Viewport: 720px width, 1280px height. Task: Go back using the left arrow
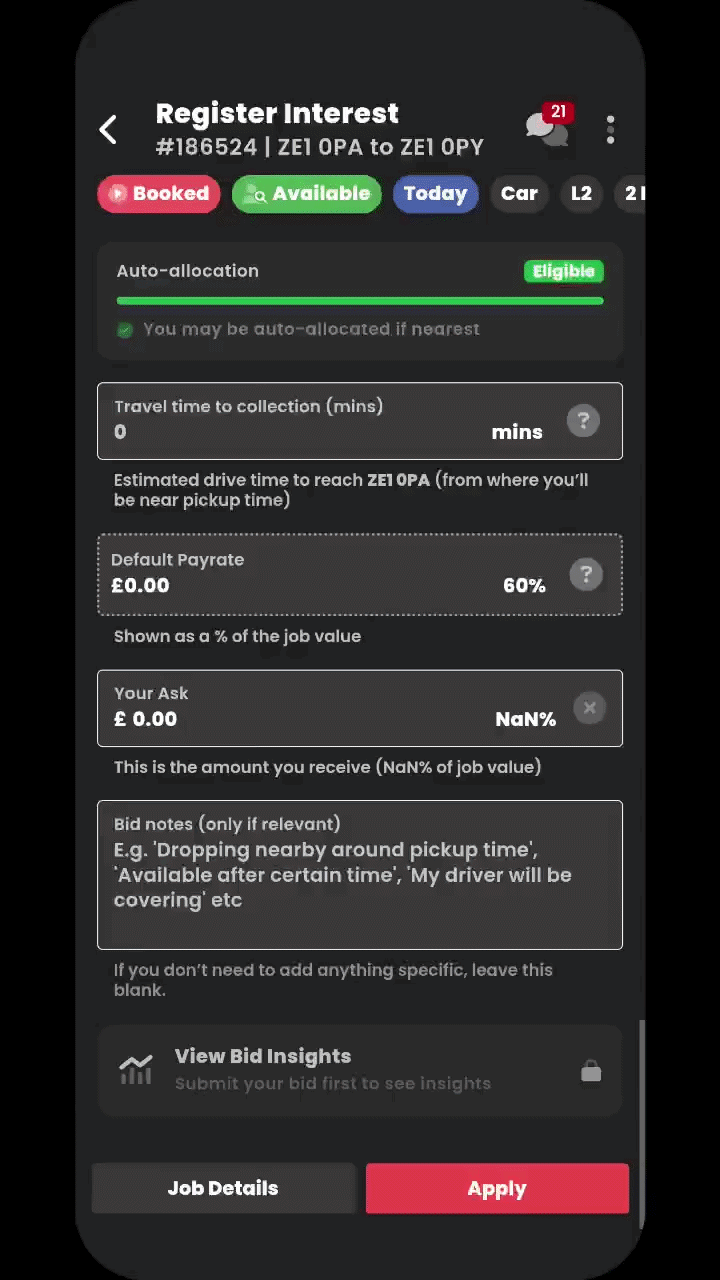click(108, 129)
